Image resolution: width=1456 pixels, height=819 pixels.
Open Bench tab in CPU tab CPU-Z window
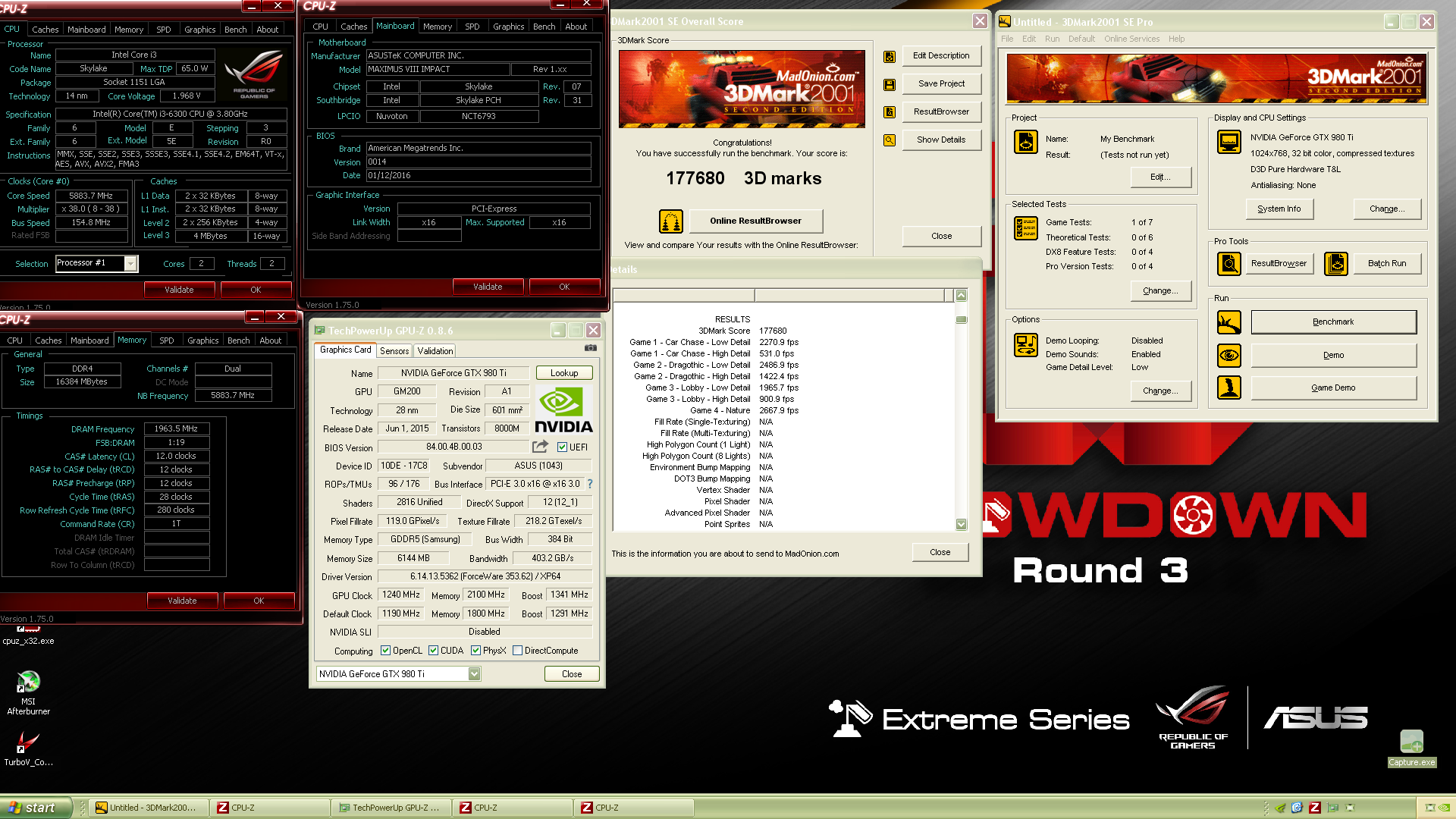click(236, 30)
